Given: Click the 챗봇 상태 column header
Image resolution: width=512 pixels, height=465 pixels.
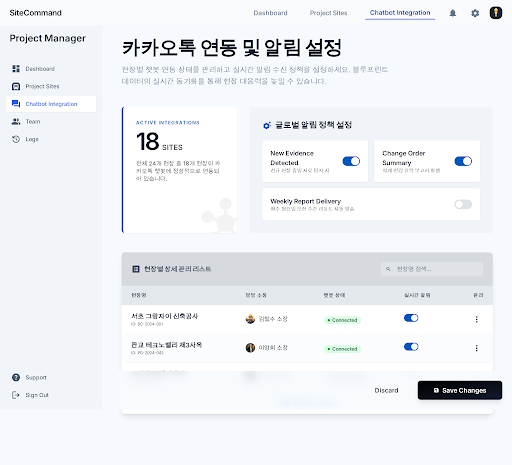Looking at the screenshot, I should (334, 295).
